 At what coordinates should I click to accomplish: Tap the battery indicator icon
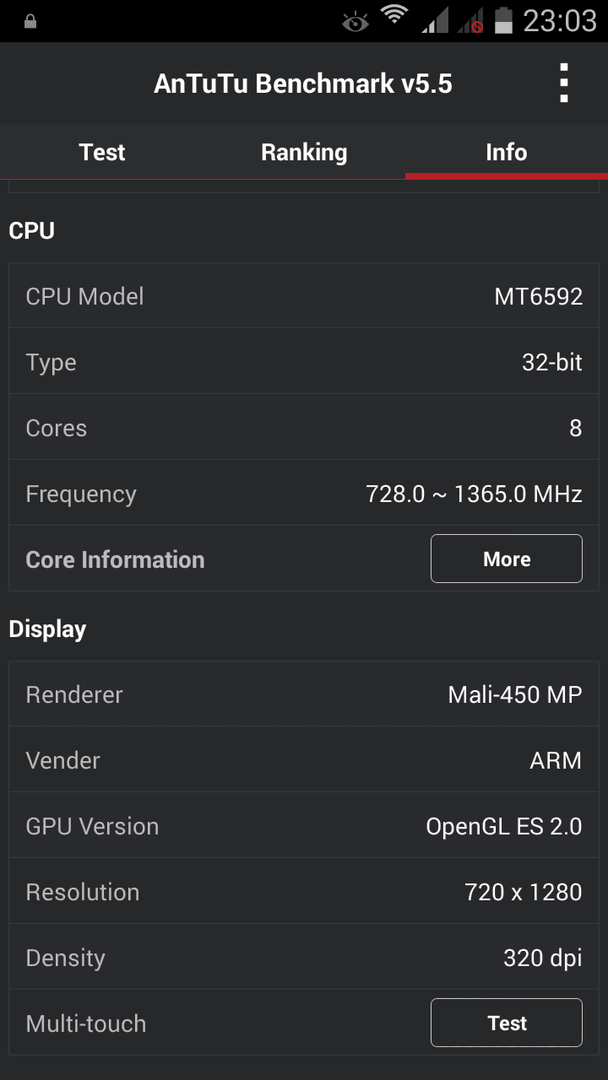505,19
